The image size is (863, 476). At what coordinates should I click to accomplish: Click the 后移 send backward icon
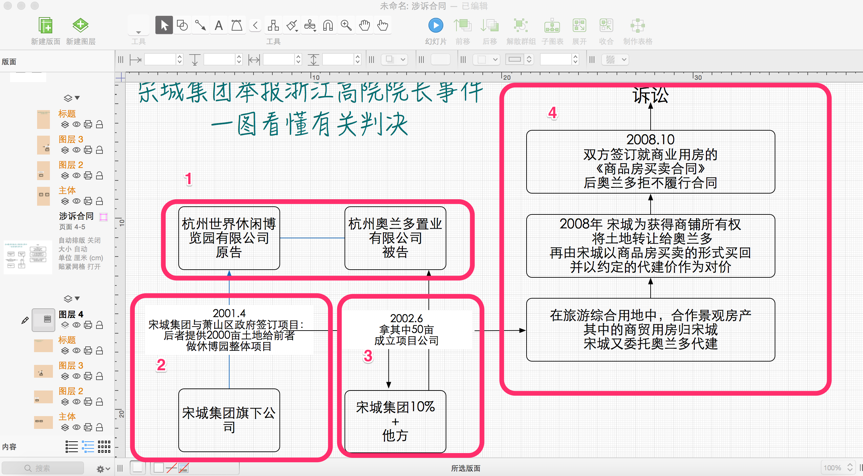pyautogui.click(x=489, y=25)
